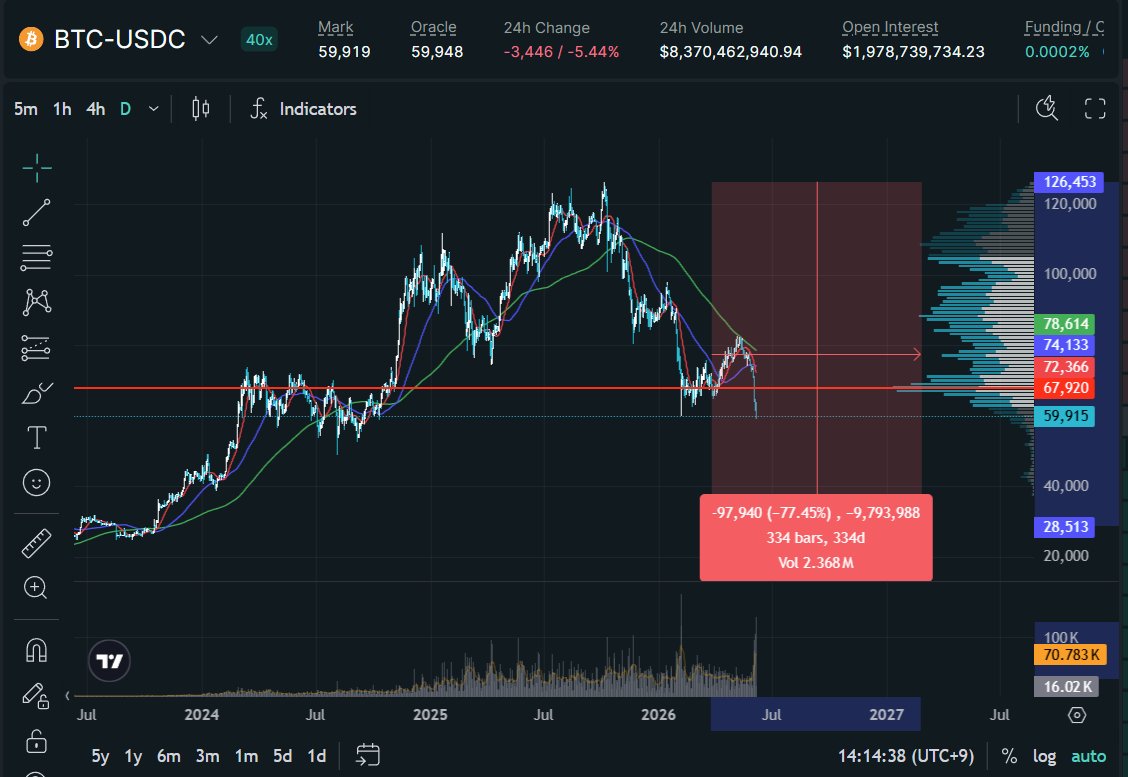Select the crosshair cursor tool
The width and height of the screenshot is (1128, 777).
pos(37,168)
